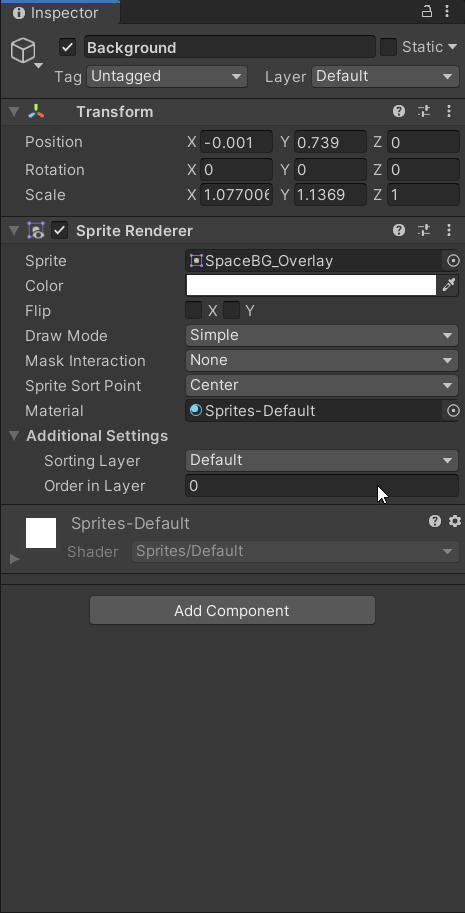Open the Sorting Layer dropdown
Viewport: 465px width, 913px height.
click(x=322, y=461)
